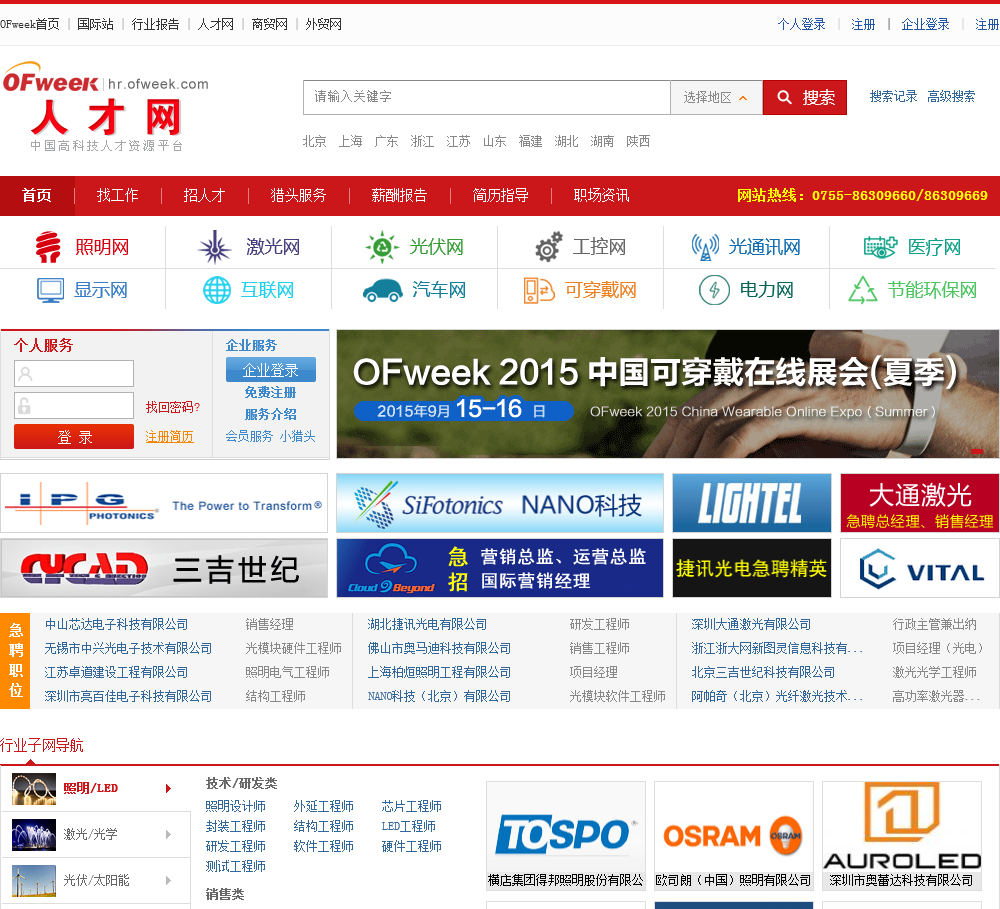Viewport: 1000px width, 909px height.
Task: Open the 激光网 laser starburst icon
Action: [215, 247]
